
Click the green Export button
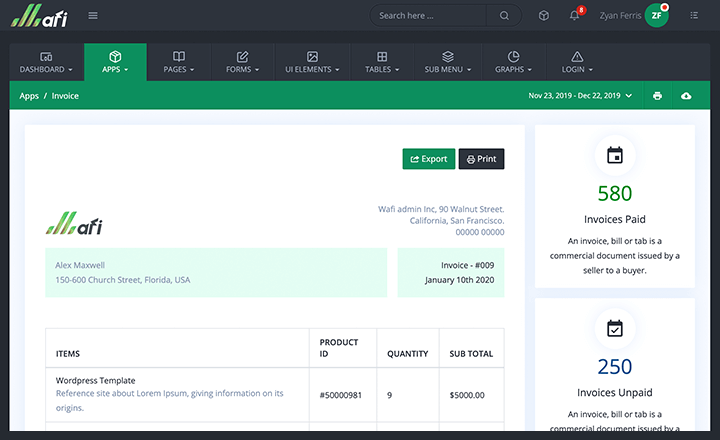click(x=428, y=159)
